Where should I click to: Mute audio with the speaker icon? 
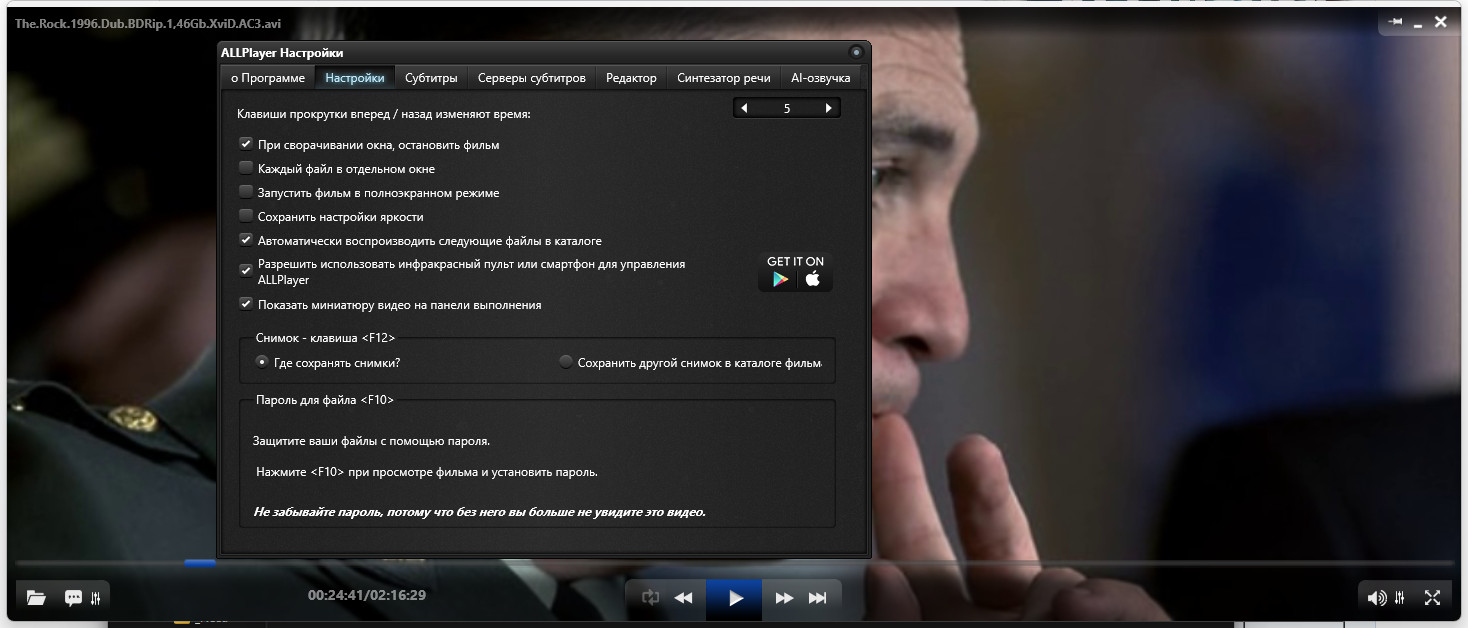click(1377, 598)
